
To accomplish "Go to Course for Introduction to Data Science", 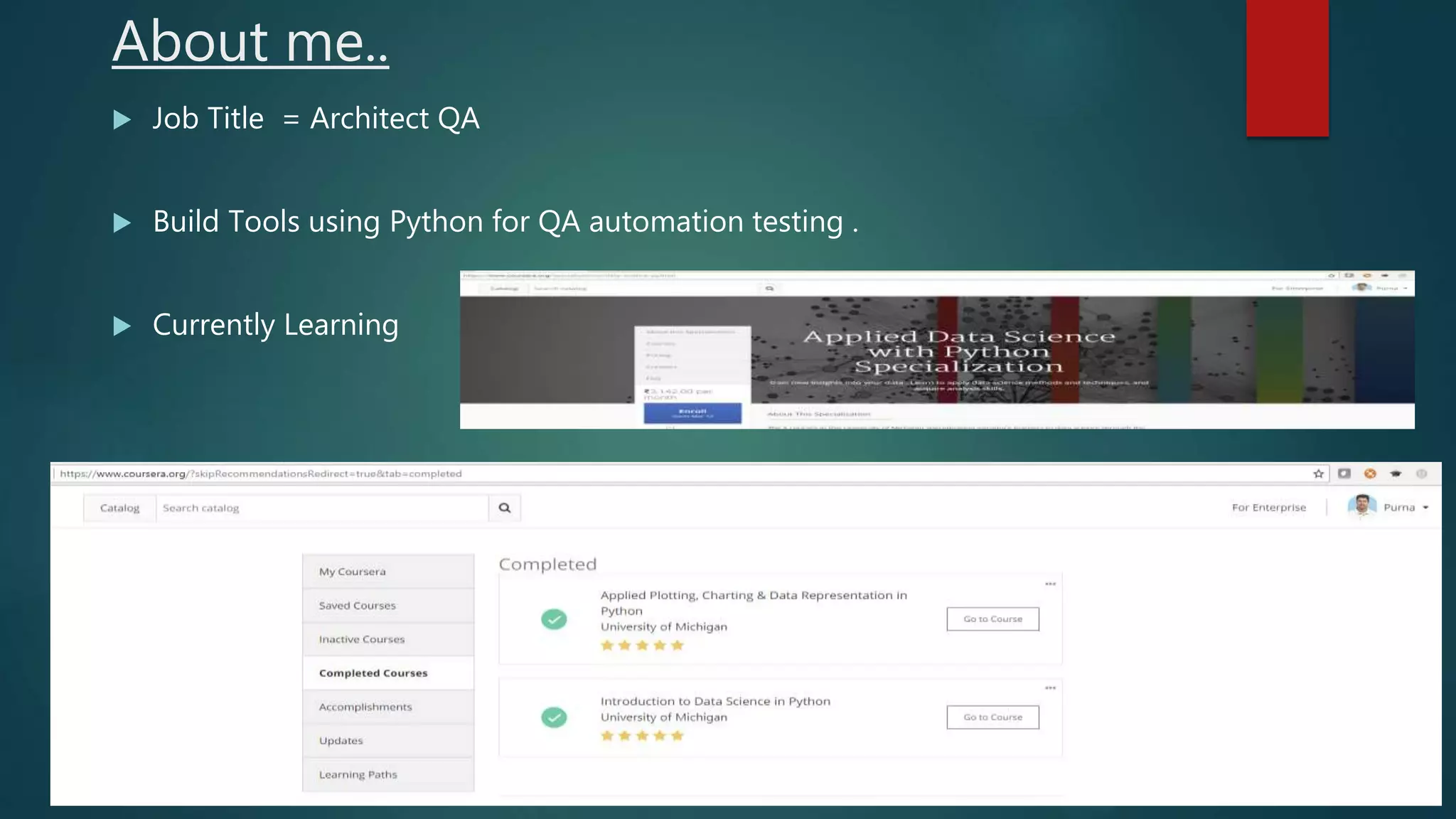I will [x=992, y=717].
